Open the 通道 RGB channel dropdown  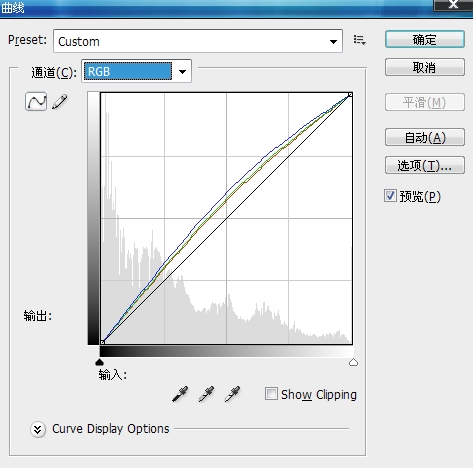[x=136, y=71]
